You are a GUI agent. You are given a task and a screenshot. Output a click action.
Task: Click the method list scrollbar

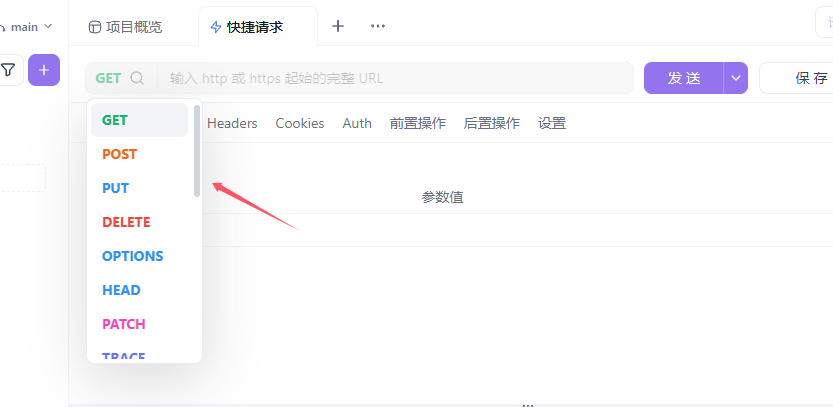pos(197,151)
